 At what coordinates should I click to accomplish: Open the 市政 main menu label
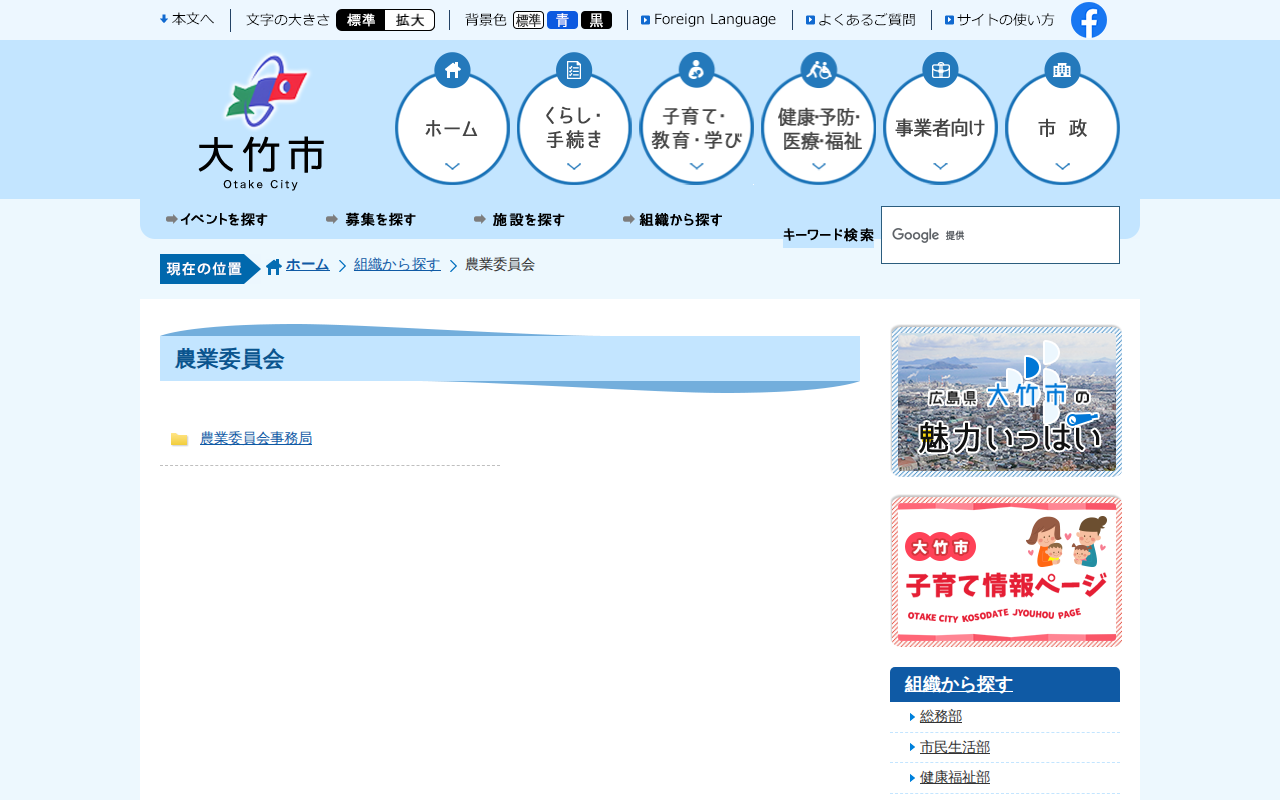1062,128
